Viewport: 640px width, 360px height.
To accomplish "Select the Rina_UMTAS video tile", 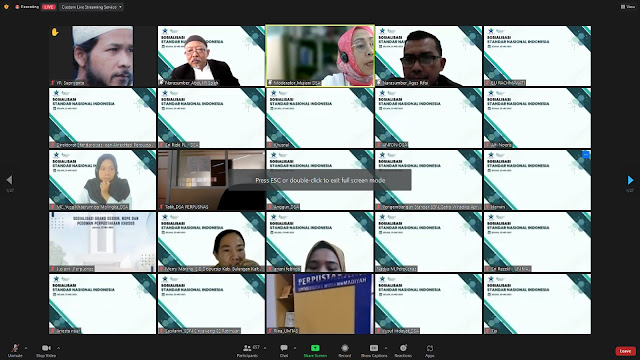I will (320, 304).
